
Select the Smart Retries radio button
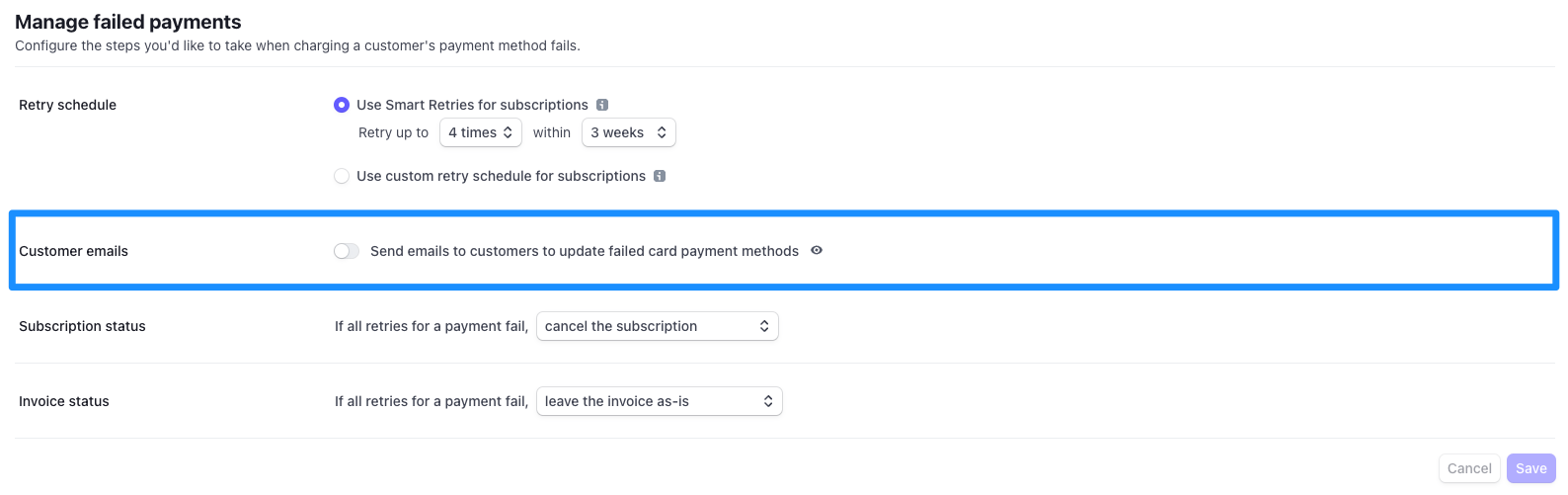coord(342,105)
